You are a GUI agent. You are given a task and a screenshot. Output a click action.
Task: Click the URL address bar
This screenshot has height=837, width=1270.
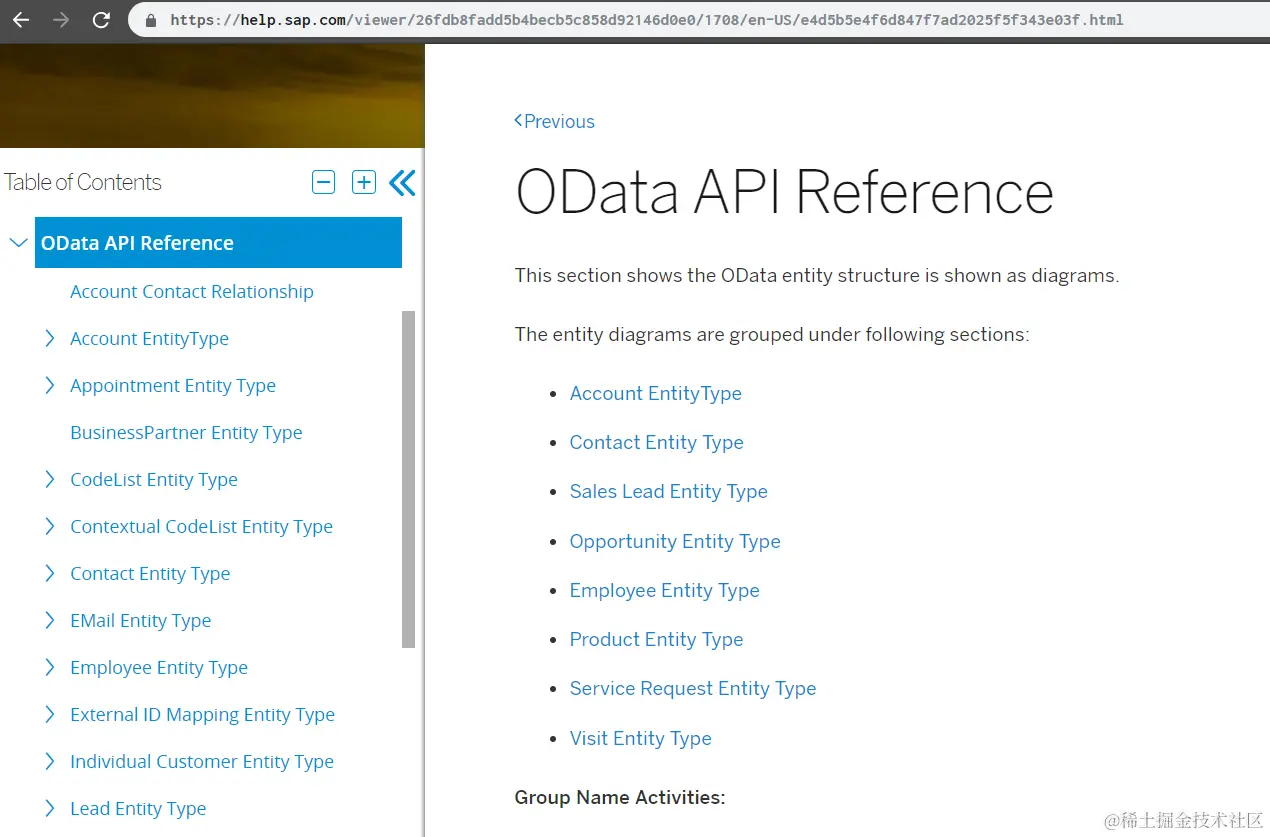700,20
